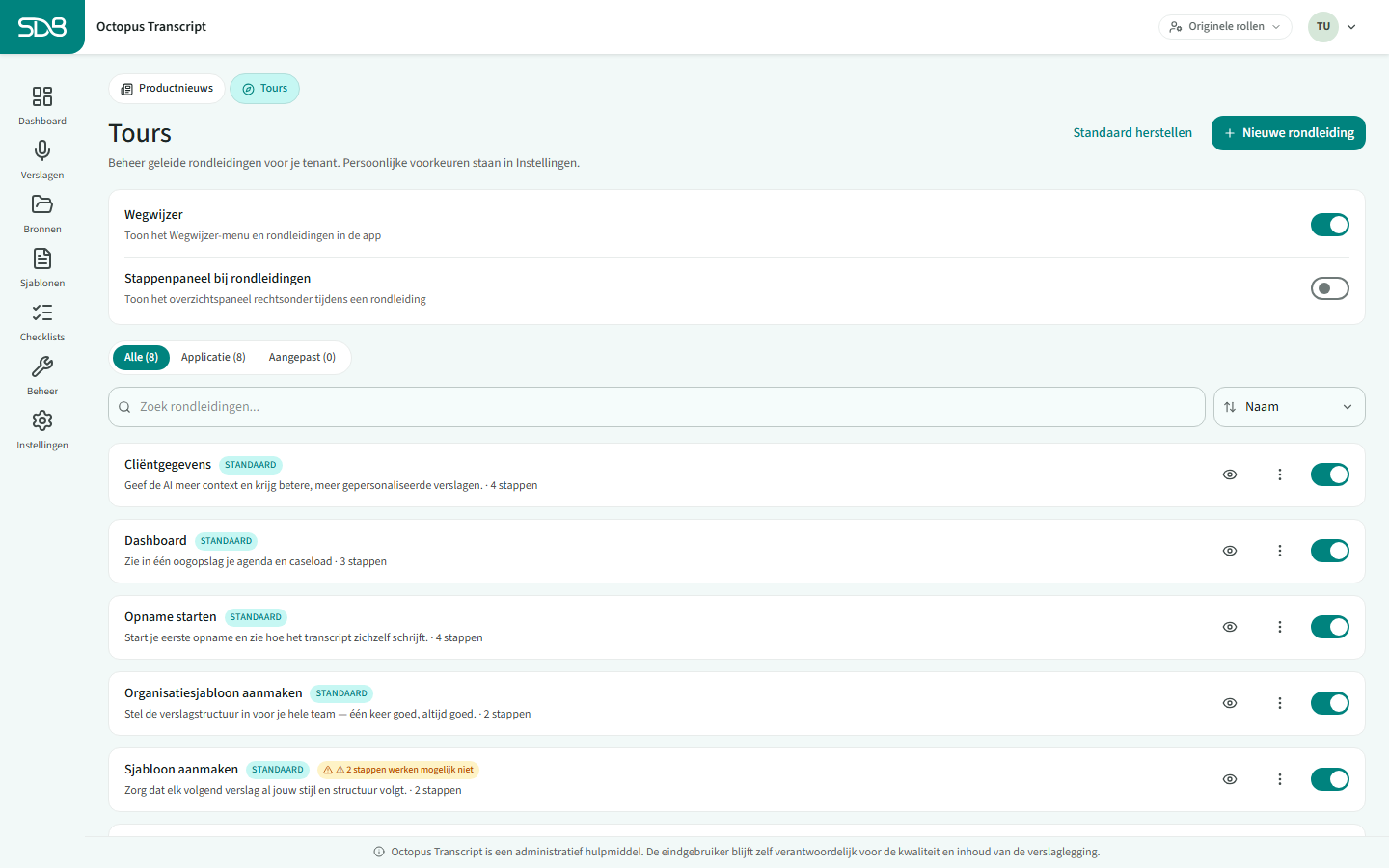The width and height of the screenshot is (1389, 868).
Task: Click the Organisatiesjabloon aanmaken tour title
Action: 213,693
